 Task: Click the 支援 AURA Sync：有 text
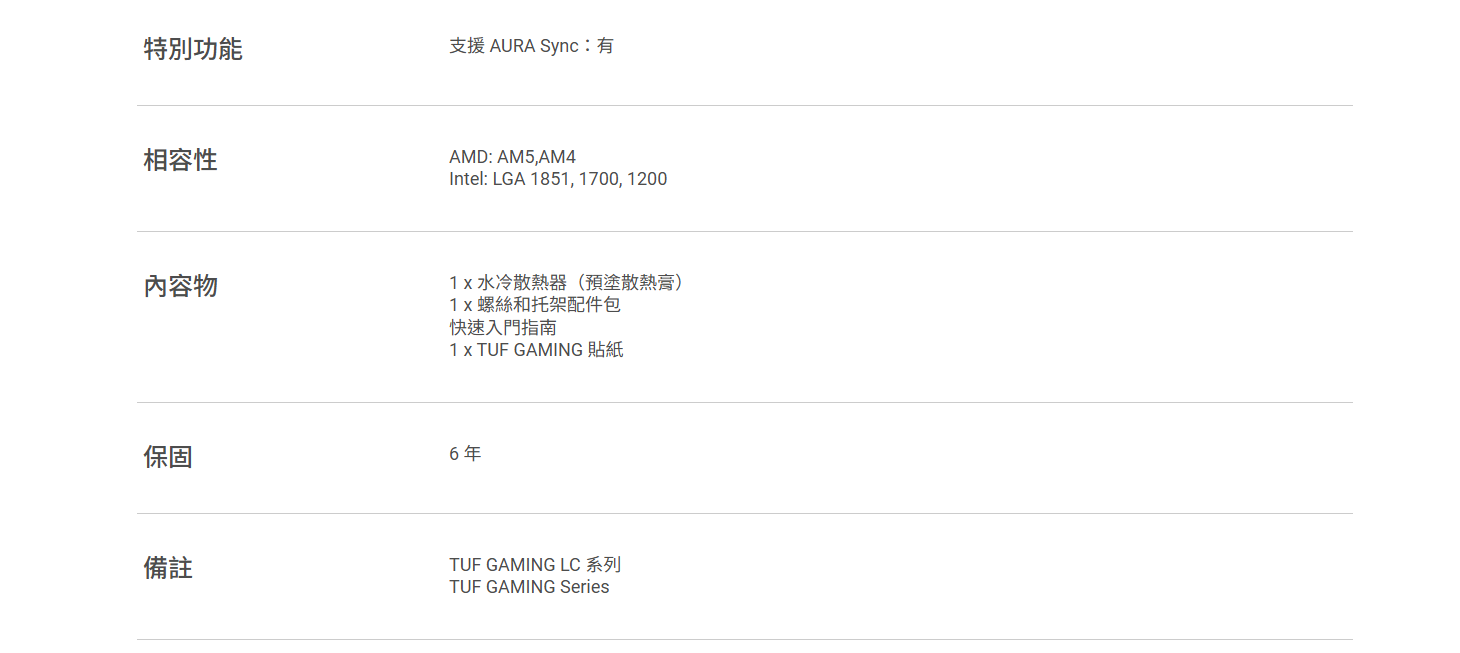531,46
